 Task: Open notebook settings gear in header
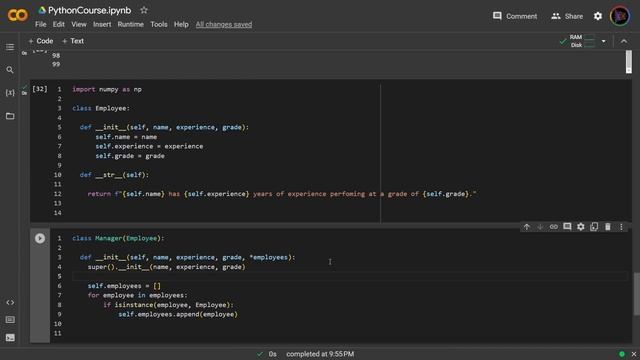[x=598, y=16]
